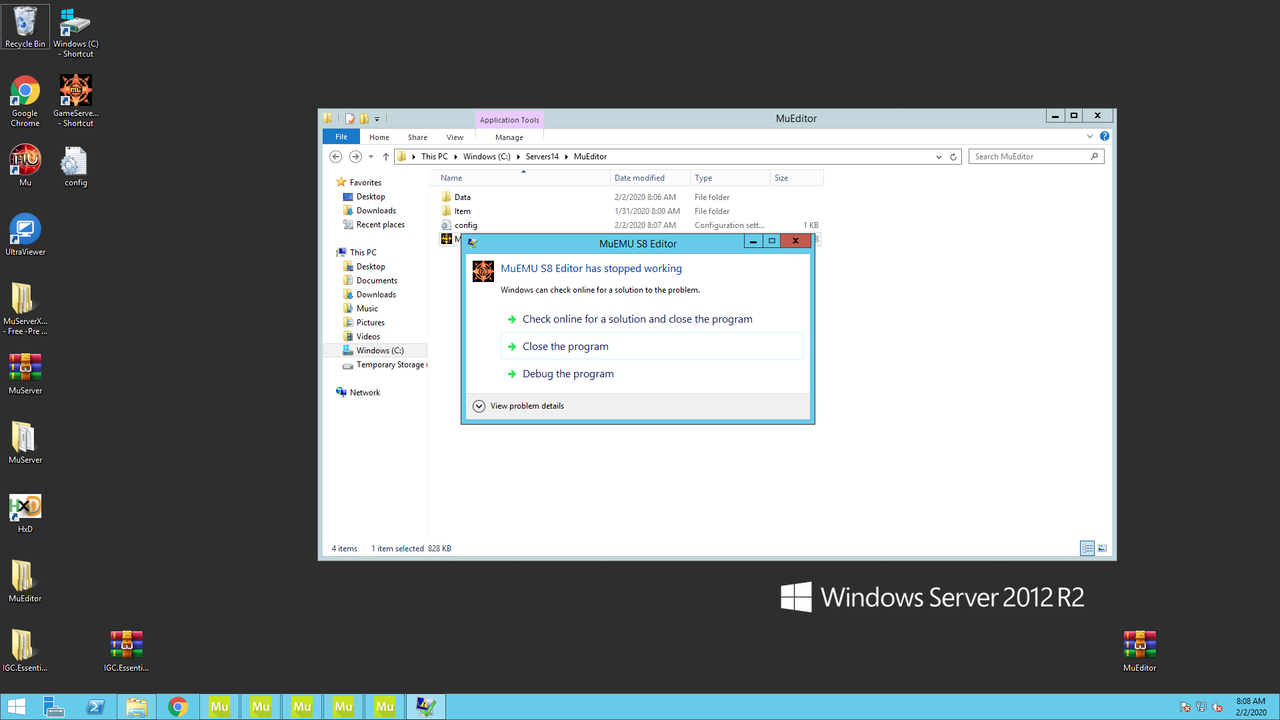The height and width of the screenshot is (720, 1280).
Task: Close the MuEMU S8 Editor crash dialog
Action: pos(795,241)
